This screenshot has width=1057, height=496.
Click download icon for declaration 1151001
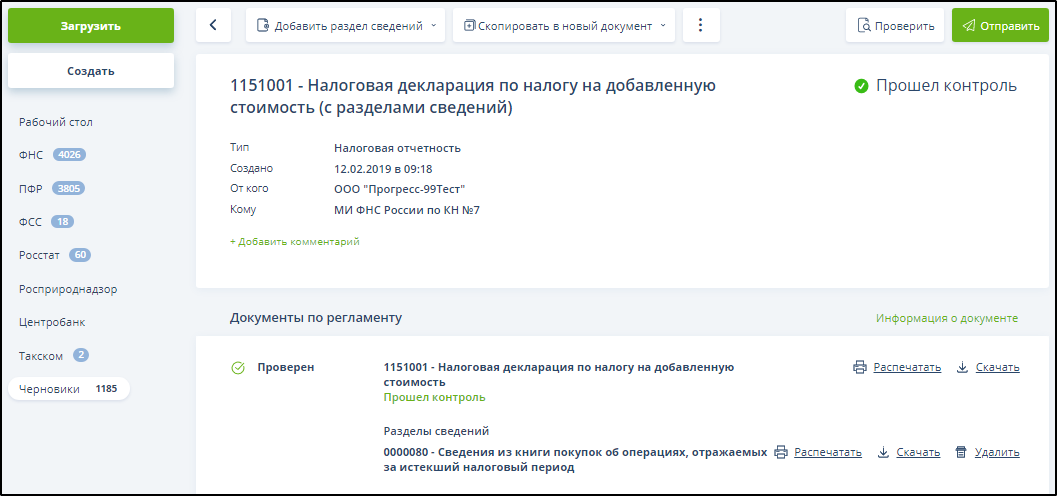point(962,367)
